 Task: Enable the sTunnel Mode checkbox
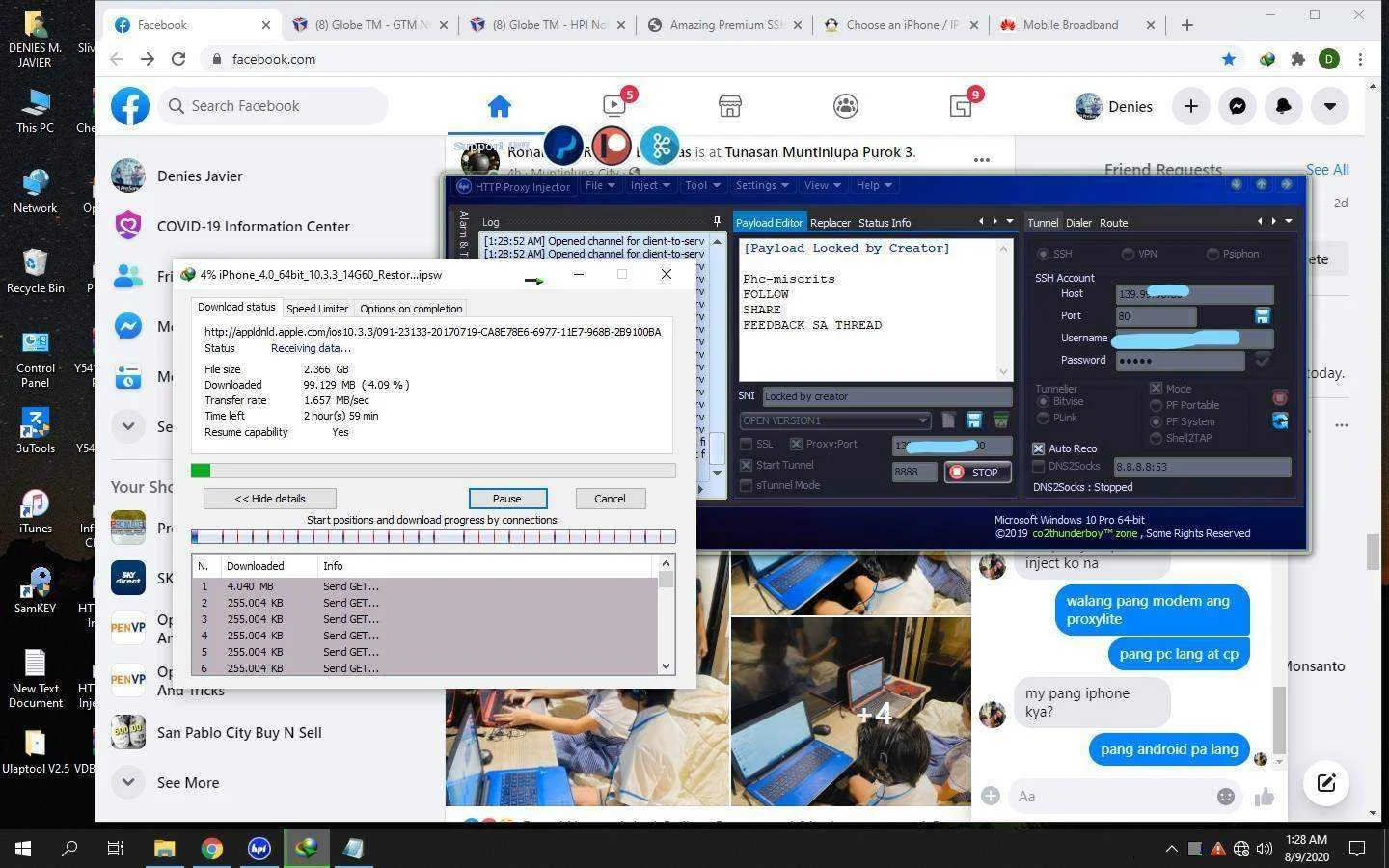(x=746, y=485)
